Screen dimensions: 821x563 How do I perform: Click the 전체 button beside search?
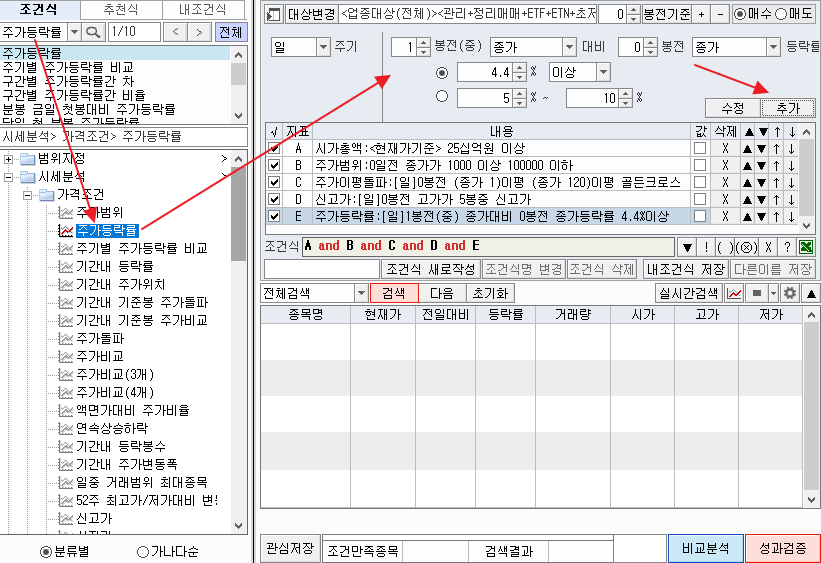[230, 32]
